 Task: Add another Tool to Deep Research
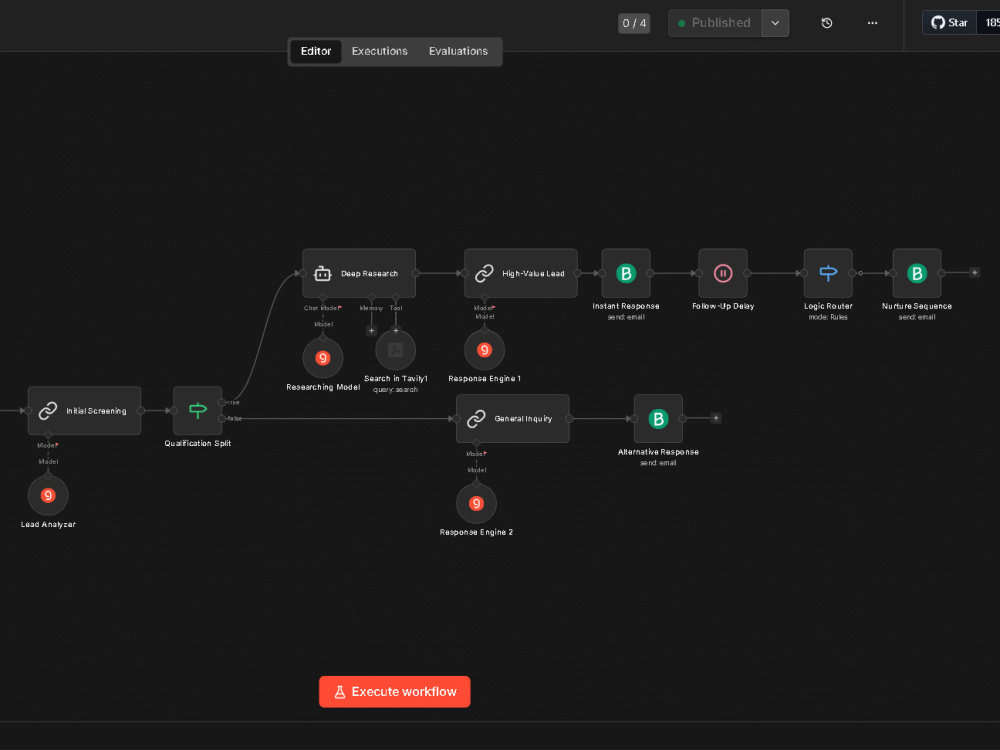395,330
